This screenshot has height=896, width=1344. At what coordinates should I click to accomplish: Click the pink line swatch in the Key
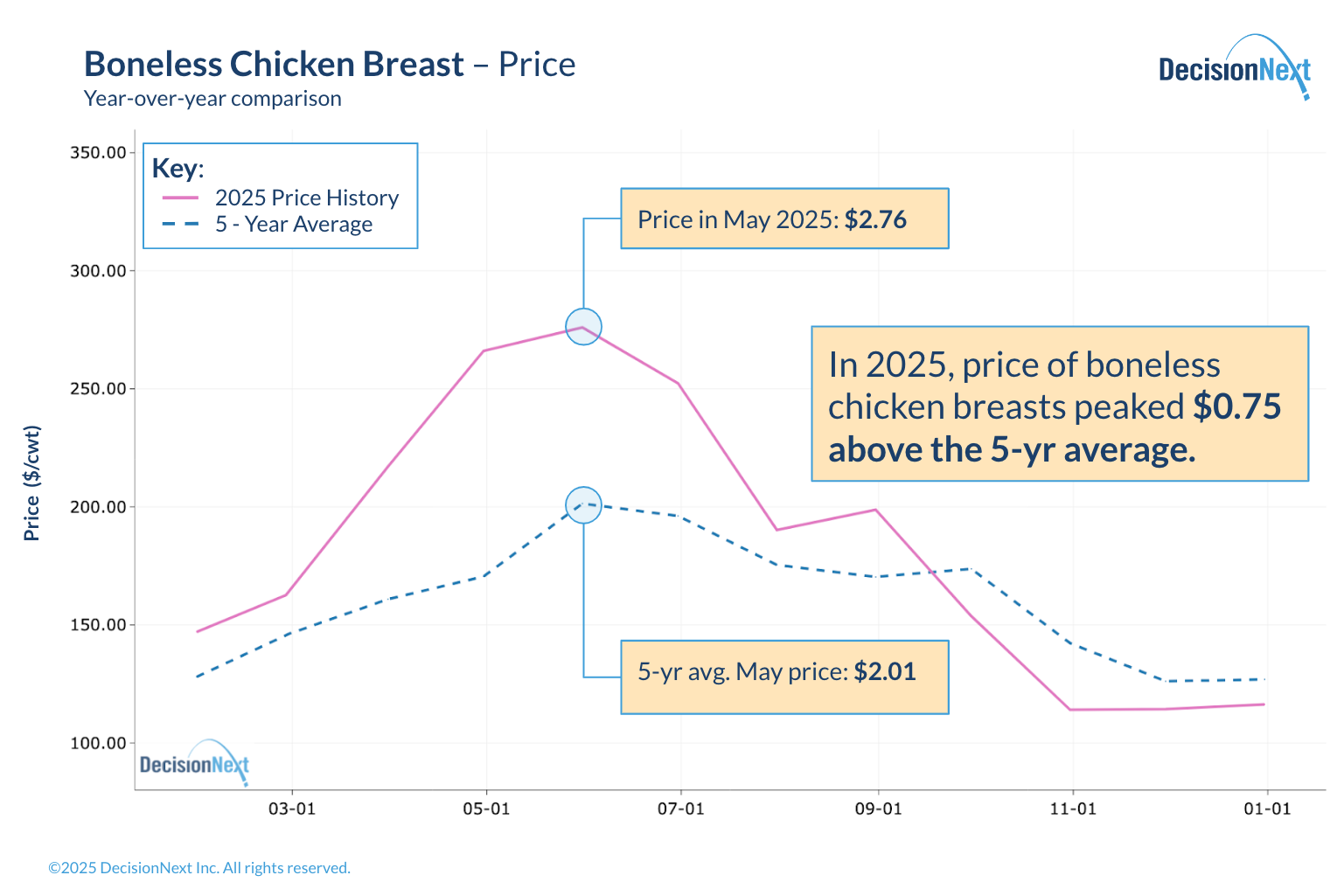(181, 198)
